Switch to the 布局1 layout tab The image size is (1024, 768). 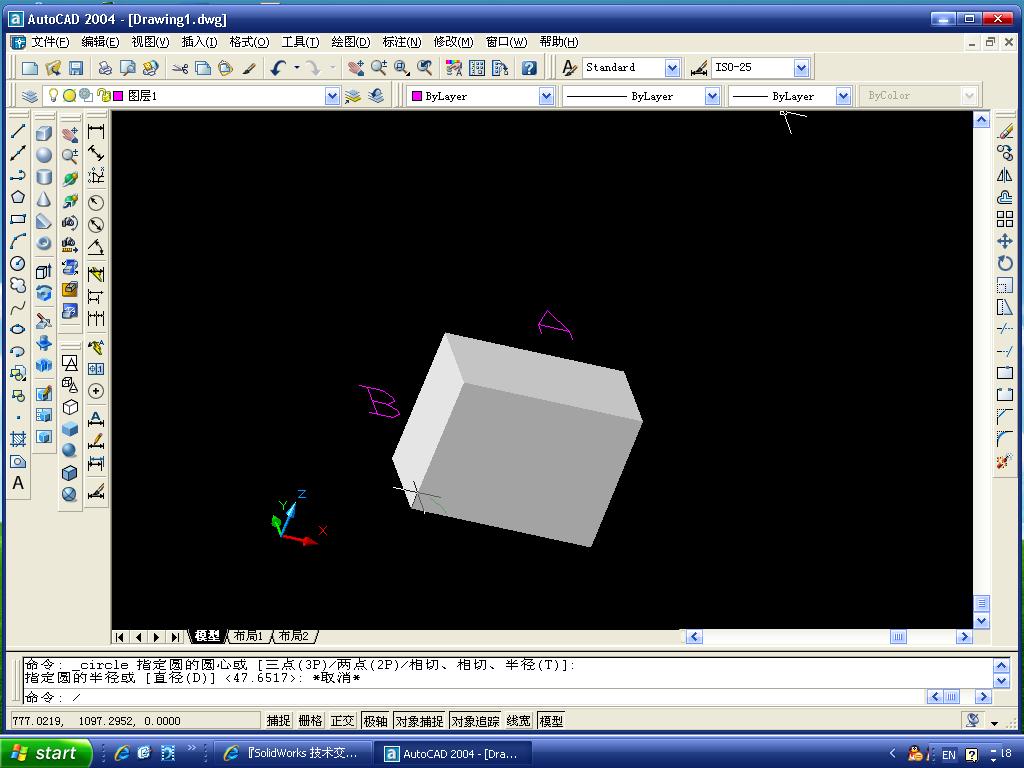click(x=248, y=635)
